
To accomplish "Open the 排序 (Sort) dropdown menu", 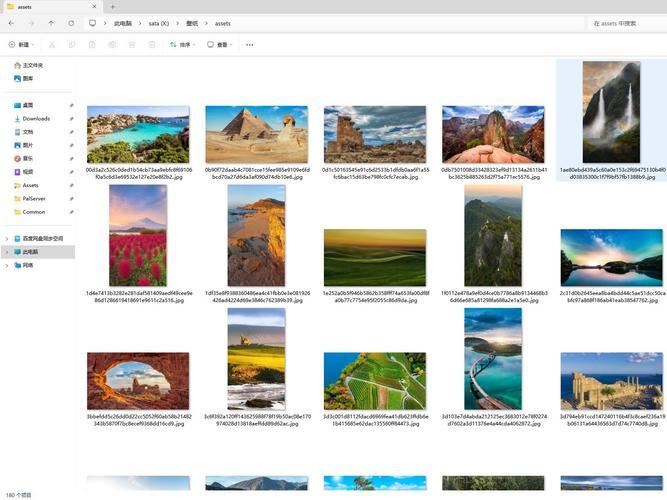I will click(182, 45).
